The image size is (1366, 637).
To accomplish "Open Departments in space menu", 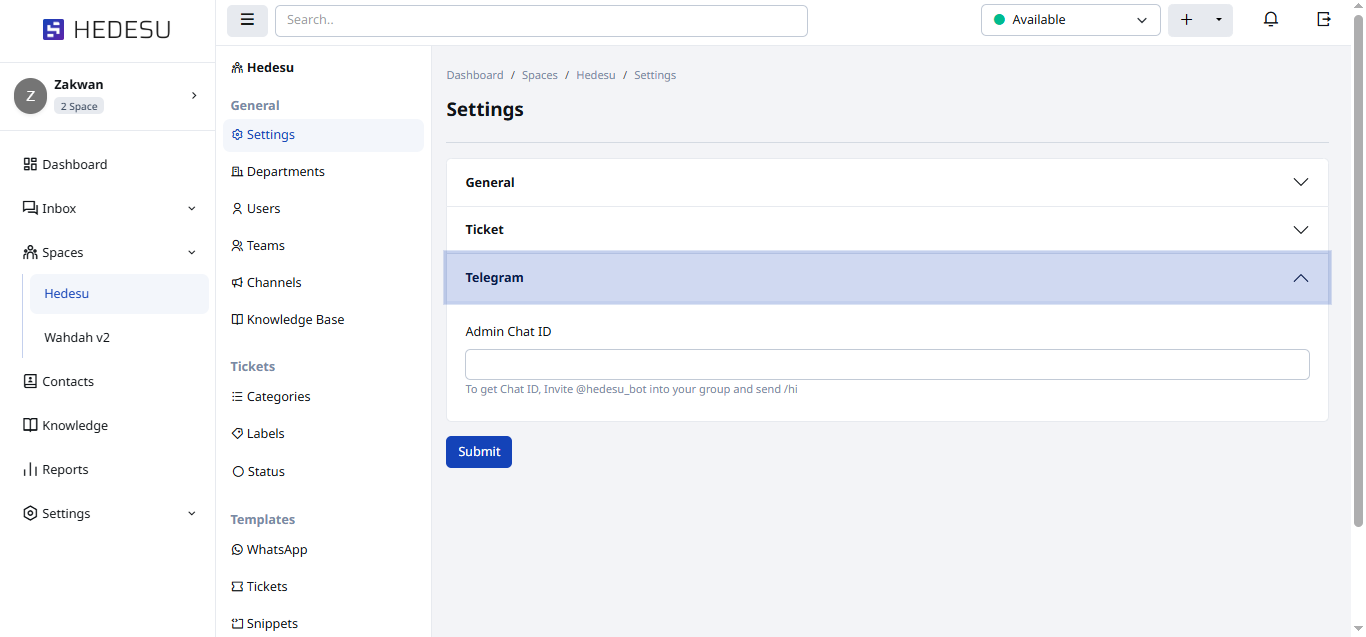I will pos(285,172).
